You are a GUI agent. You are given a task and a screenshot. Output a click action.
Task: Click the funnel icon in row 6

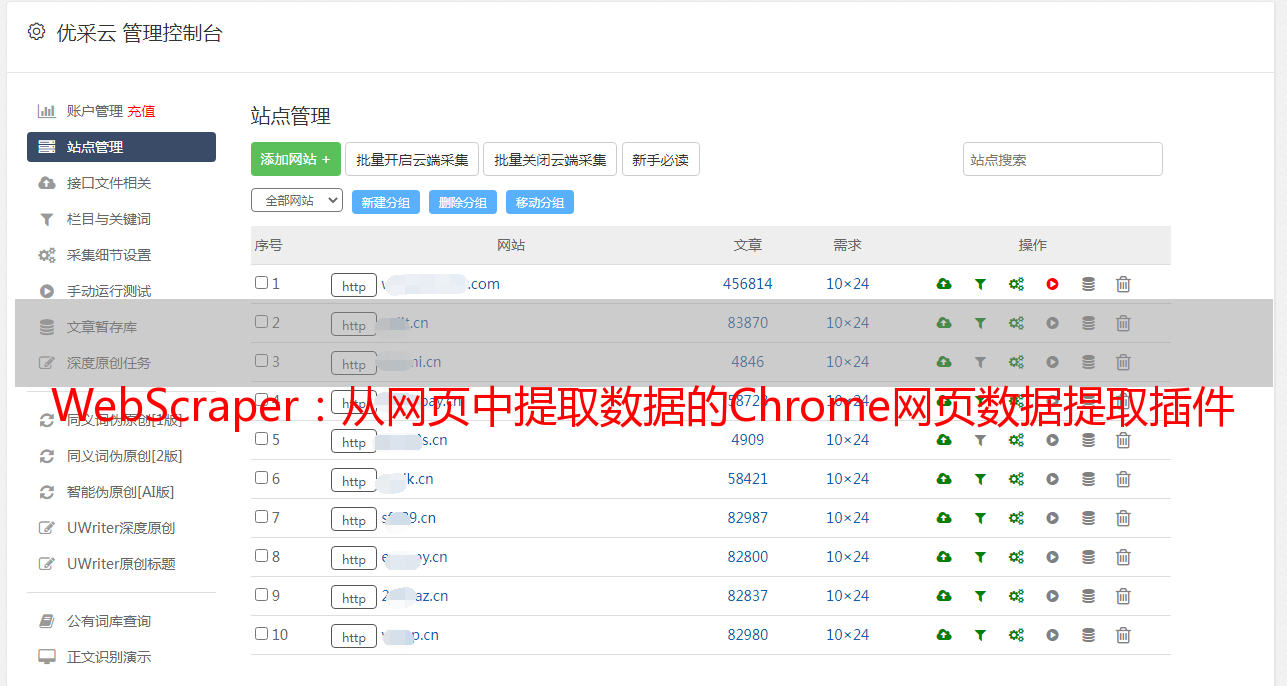980,479
